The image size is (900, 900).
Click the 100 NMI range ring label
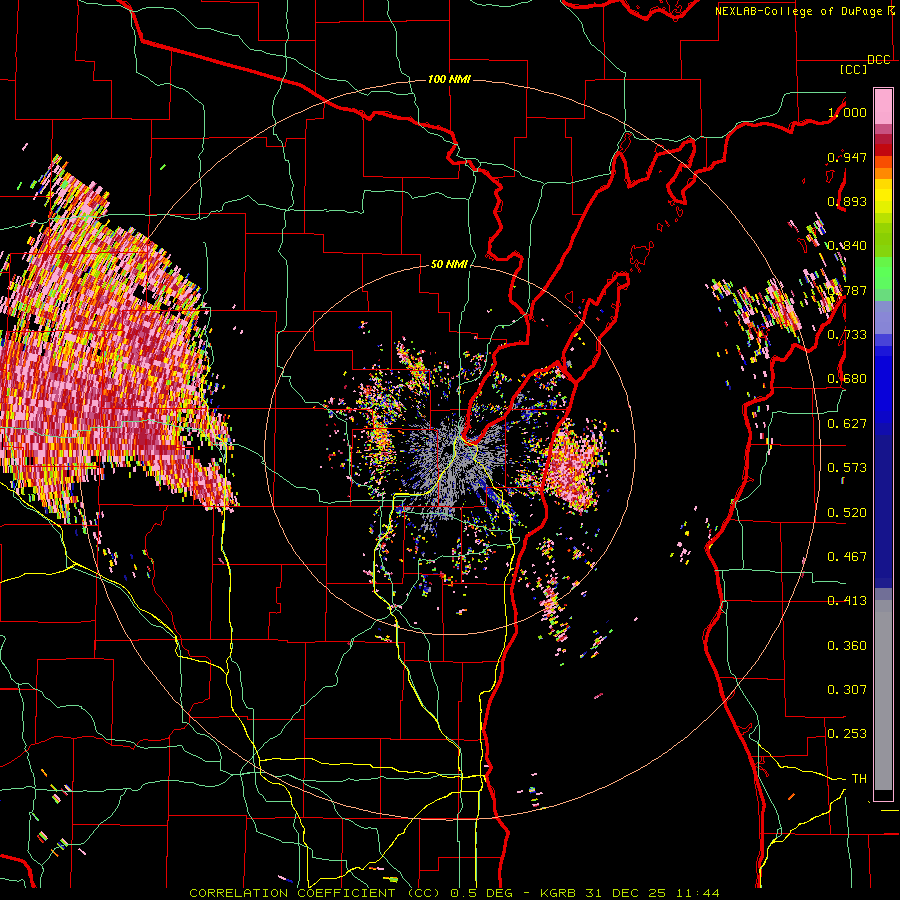pyautogui.click(x=449, y=79)
